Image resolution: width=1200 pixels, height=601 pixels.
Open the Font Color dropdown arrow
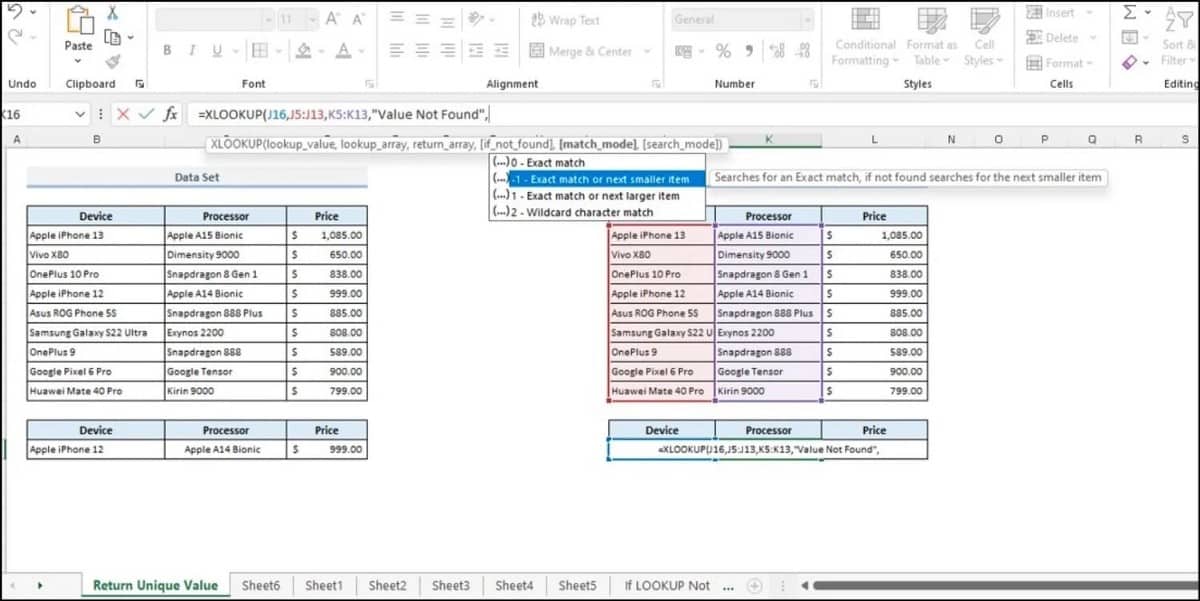[361, 50]
